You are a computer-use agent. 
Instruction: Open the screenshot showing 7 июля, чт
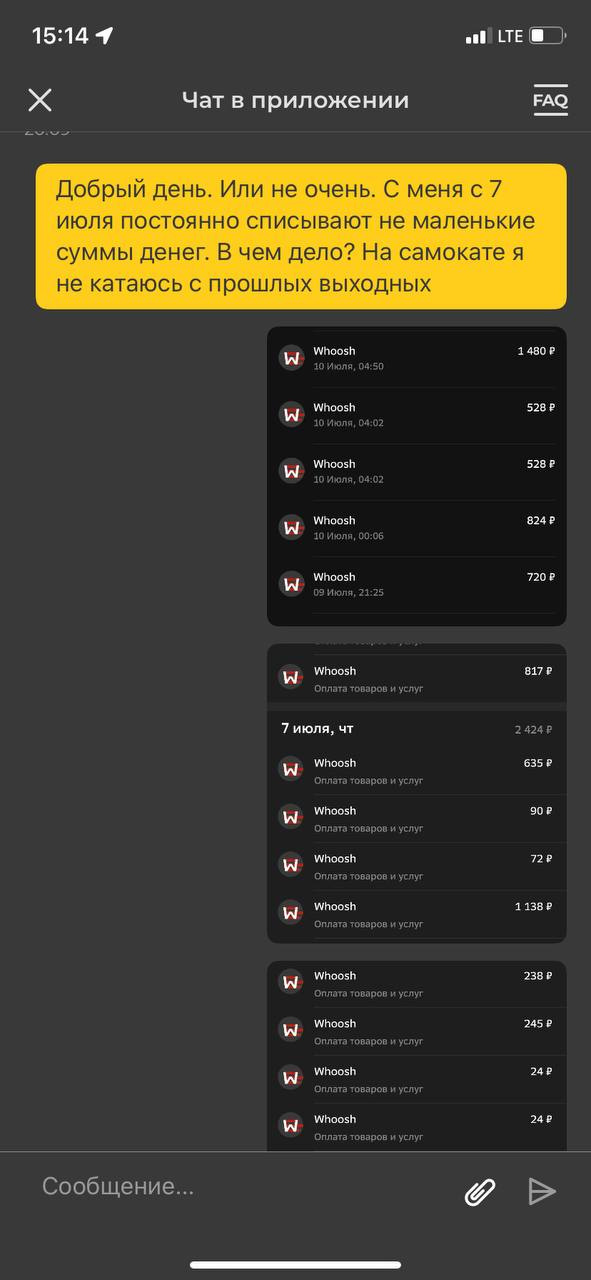tap(417, 793)
